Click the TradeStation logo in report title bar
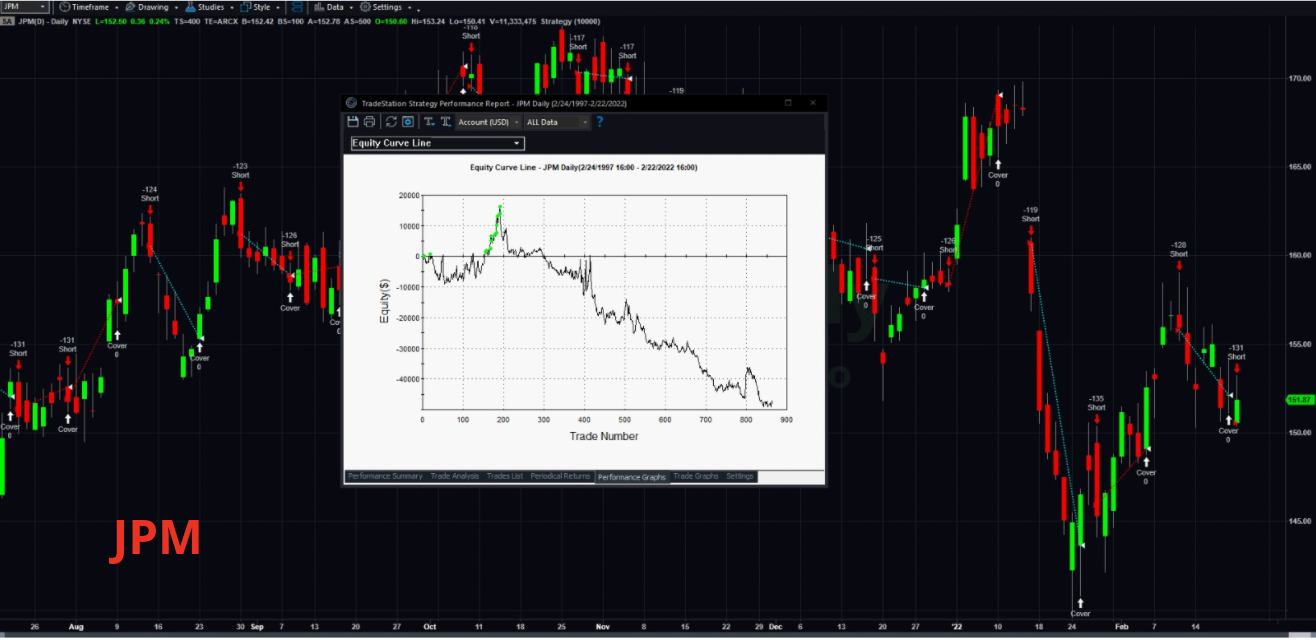Viewport: 1316px width, 640px height. tap(350, 102)
